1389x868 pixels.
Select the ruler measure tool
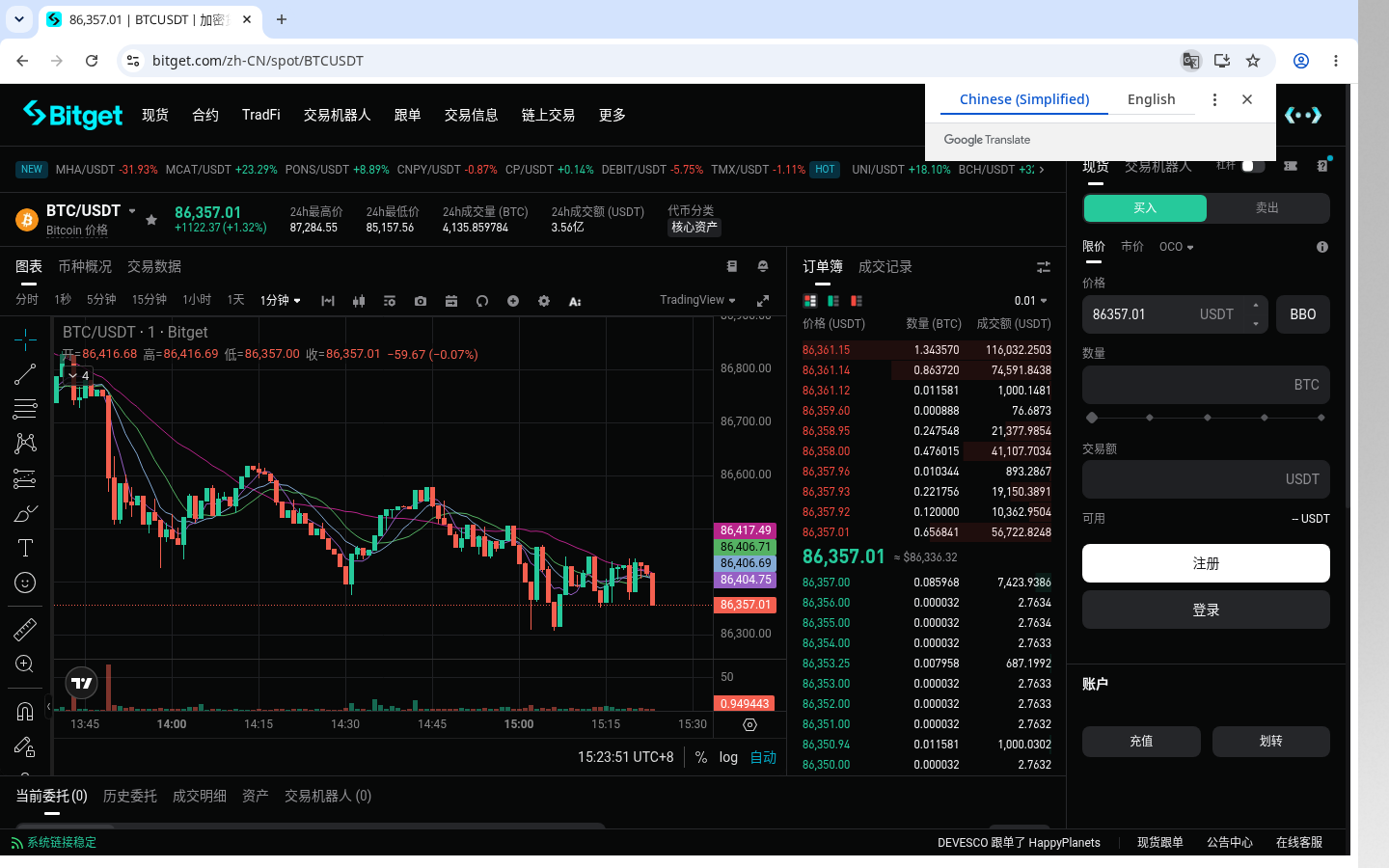coord(25,630)
